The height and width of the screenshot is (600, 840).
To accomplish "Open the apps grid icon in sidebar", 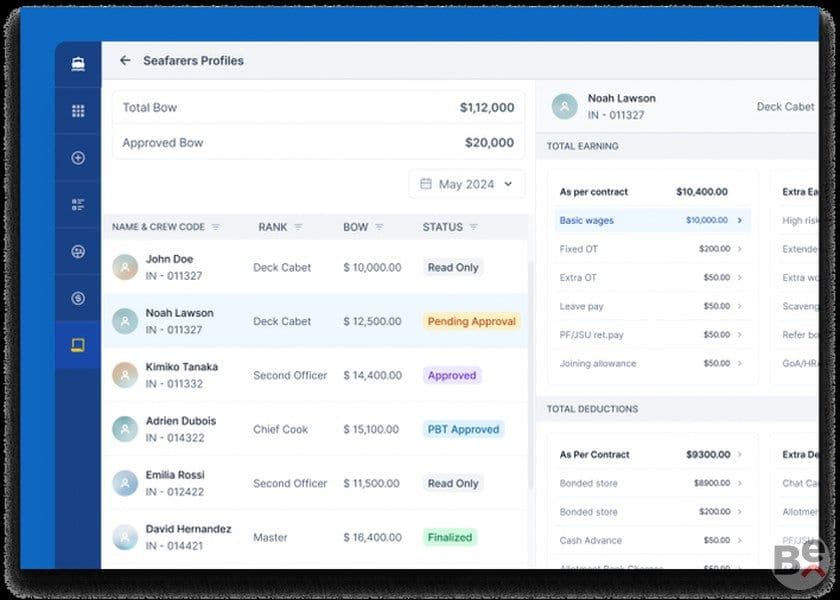I will pyautogui.click(x=78, y=111).
